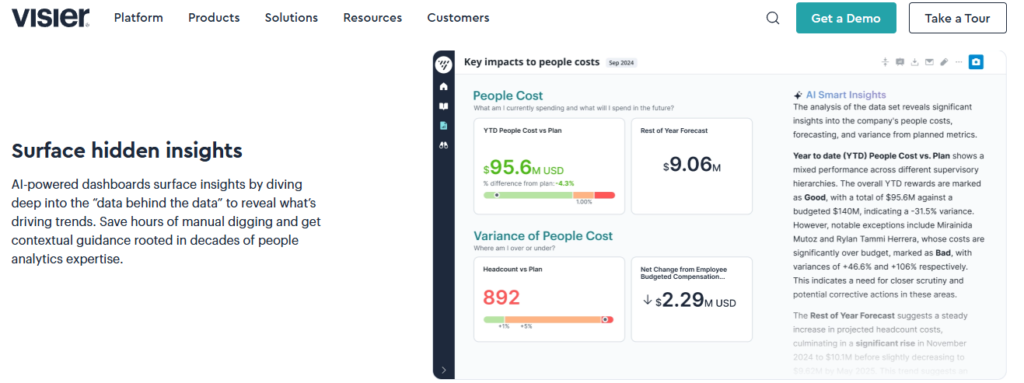This screenshot has height=383, width=1024.
Task: Click the +5% label under Headcount bar
Action: (x=526, y=326)
